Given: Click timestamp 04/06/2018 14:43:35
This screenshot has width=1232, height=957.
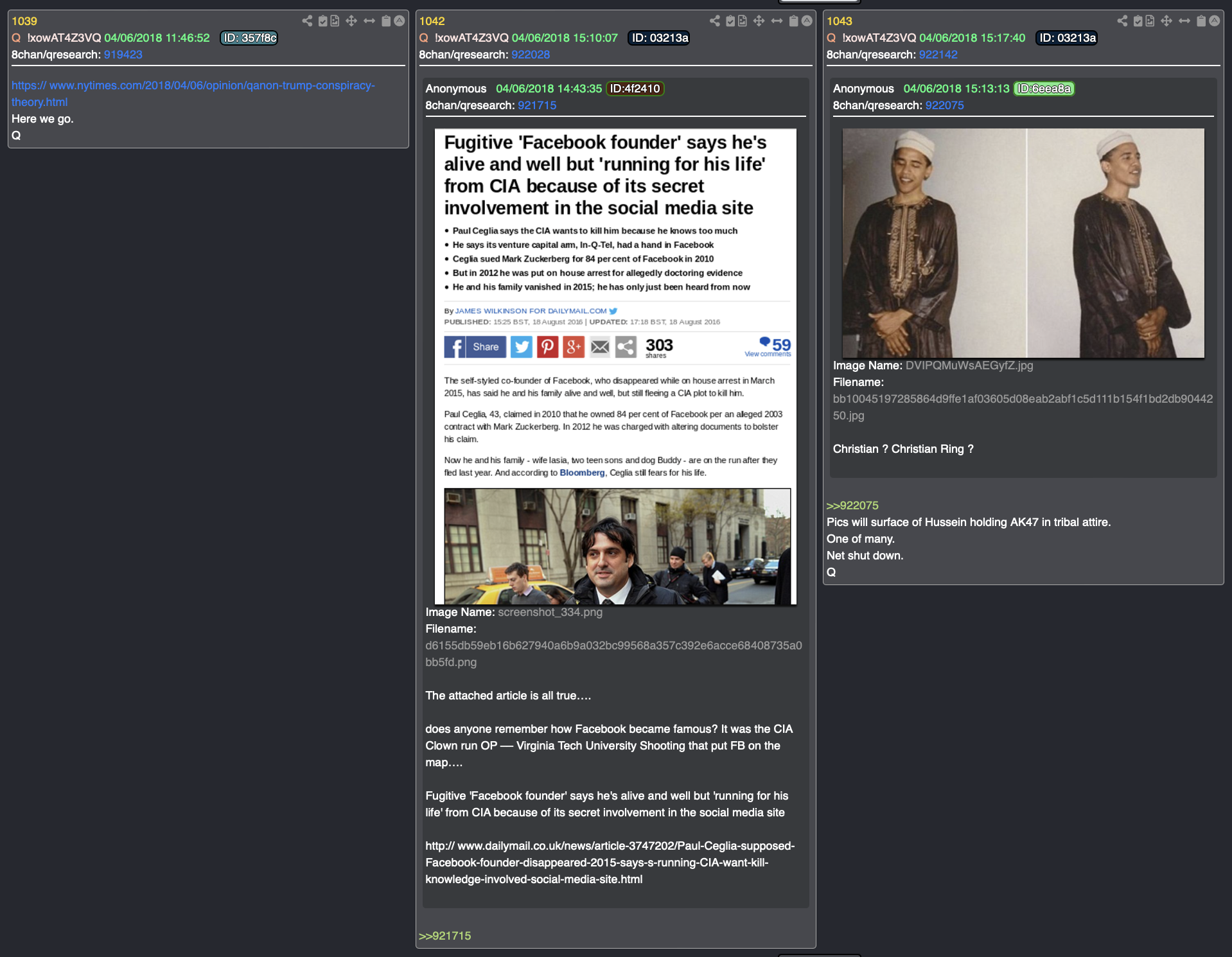Looking at the screenshot, I should [x=549, y=89].
